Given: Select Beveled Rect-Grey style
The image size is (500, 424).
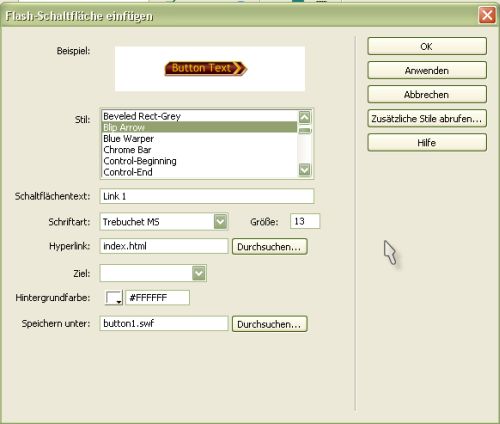Looking at the screenshot, I should coord(199,116).
